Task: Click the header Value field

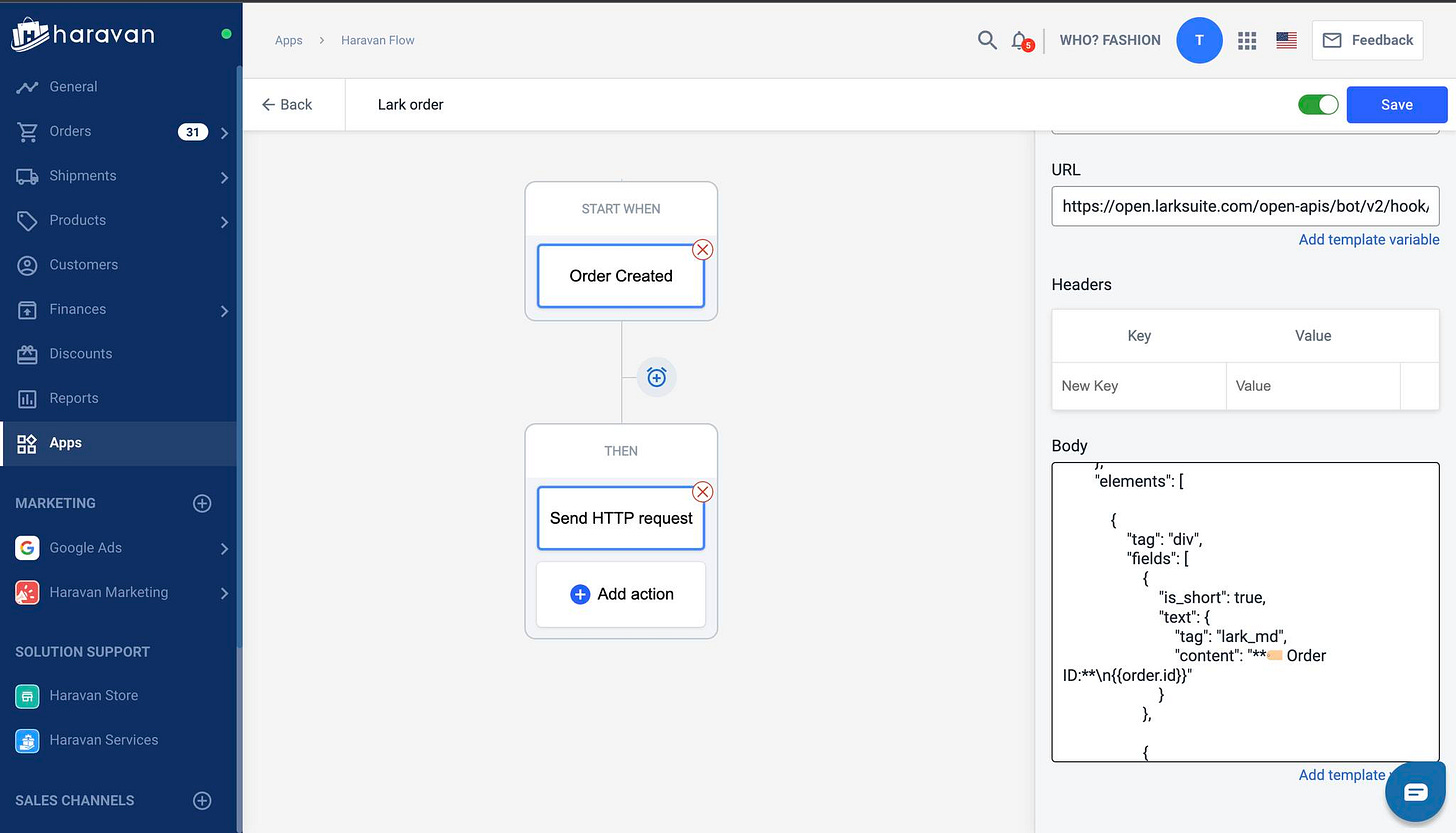Action: point(1313,386)
